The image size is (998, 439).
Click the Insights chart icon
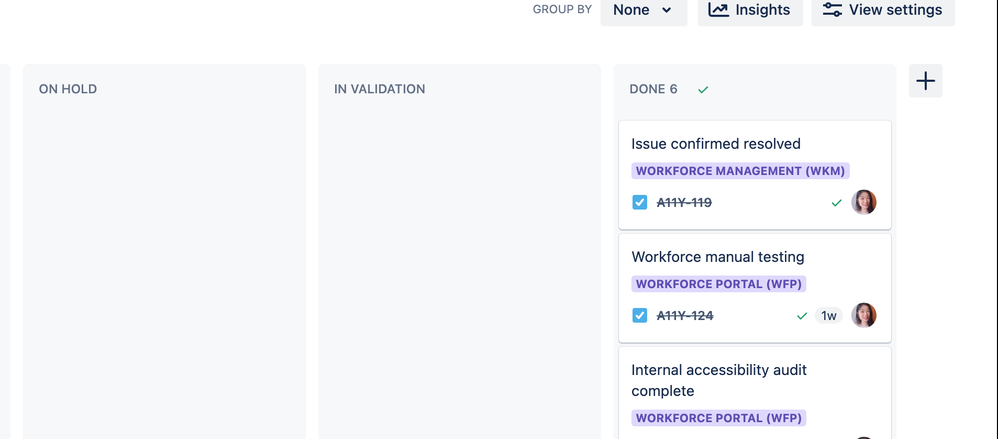click(x=719, y=10)
